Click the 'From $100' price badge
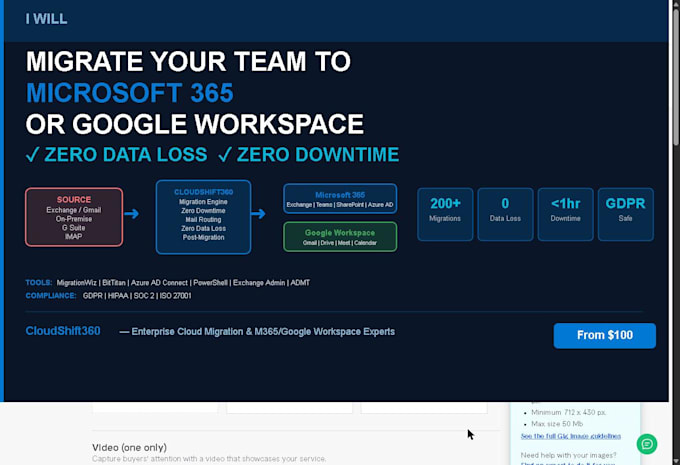The image size is (680, 465). pyautogui.click(x=605, y=335)
